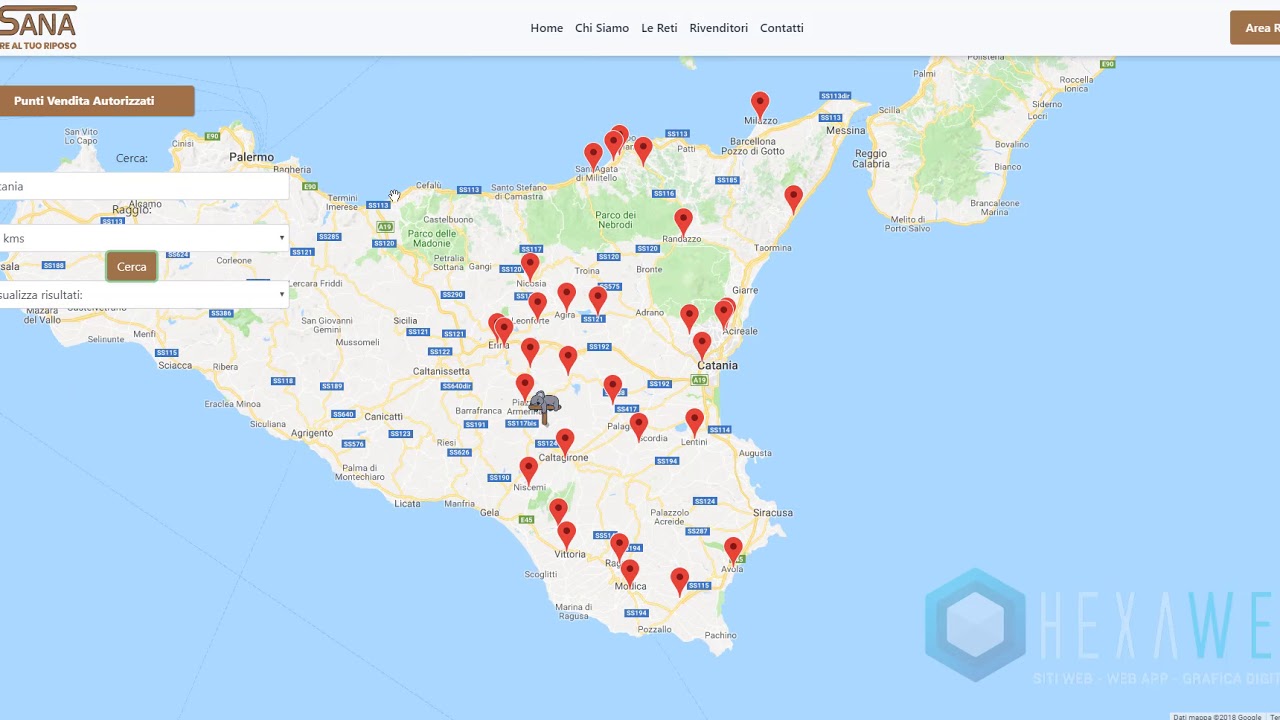Open the radius kms dropdown
The width and height of the screenshot is (1280, 720).
(x=142, y=238)
